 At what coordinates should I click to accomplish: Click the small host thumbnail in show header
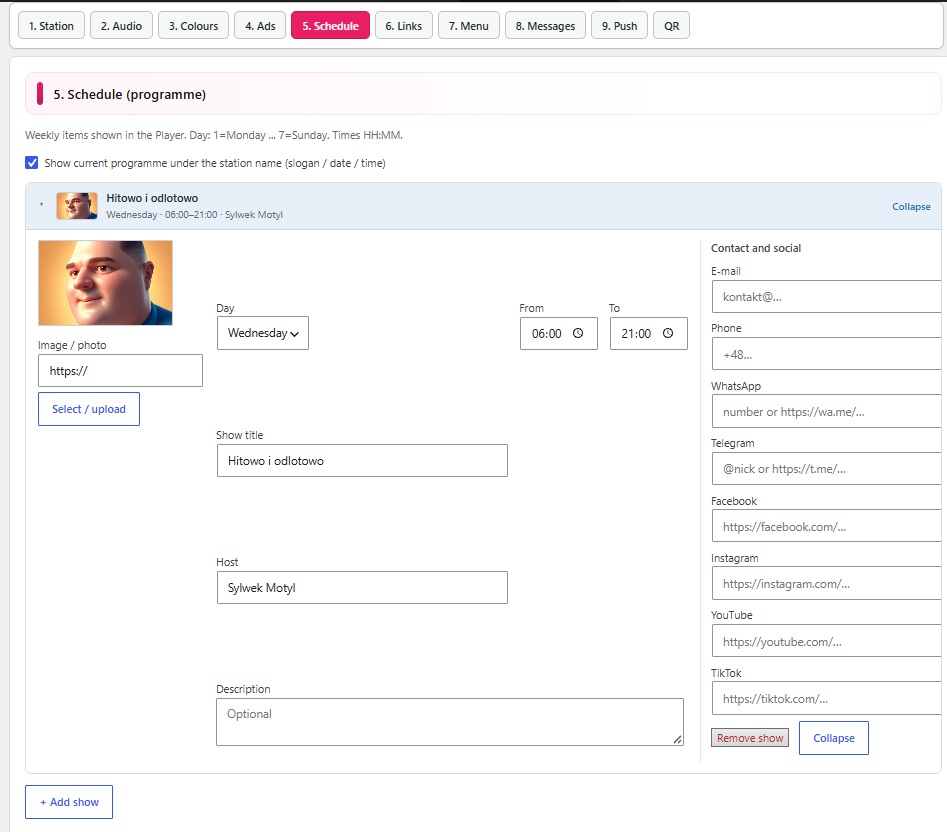click(x=77, y=206)
